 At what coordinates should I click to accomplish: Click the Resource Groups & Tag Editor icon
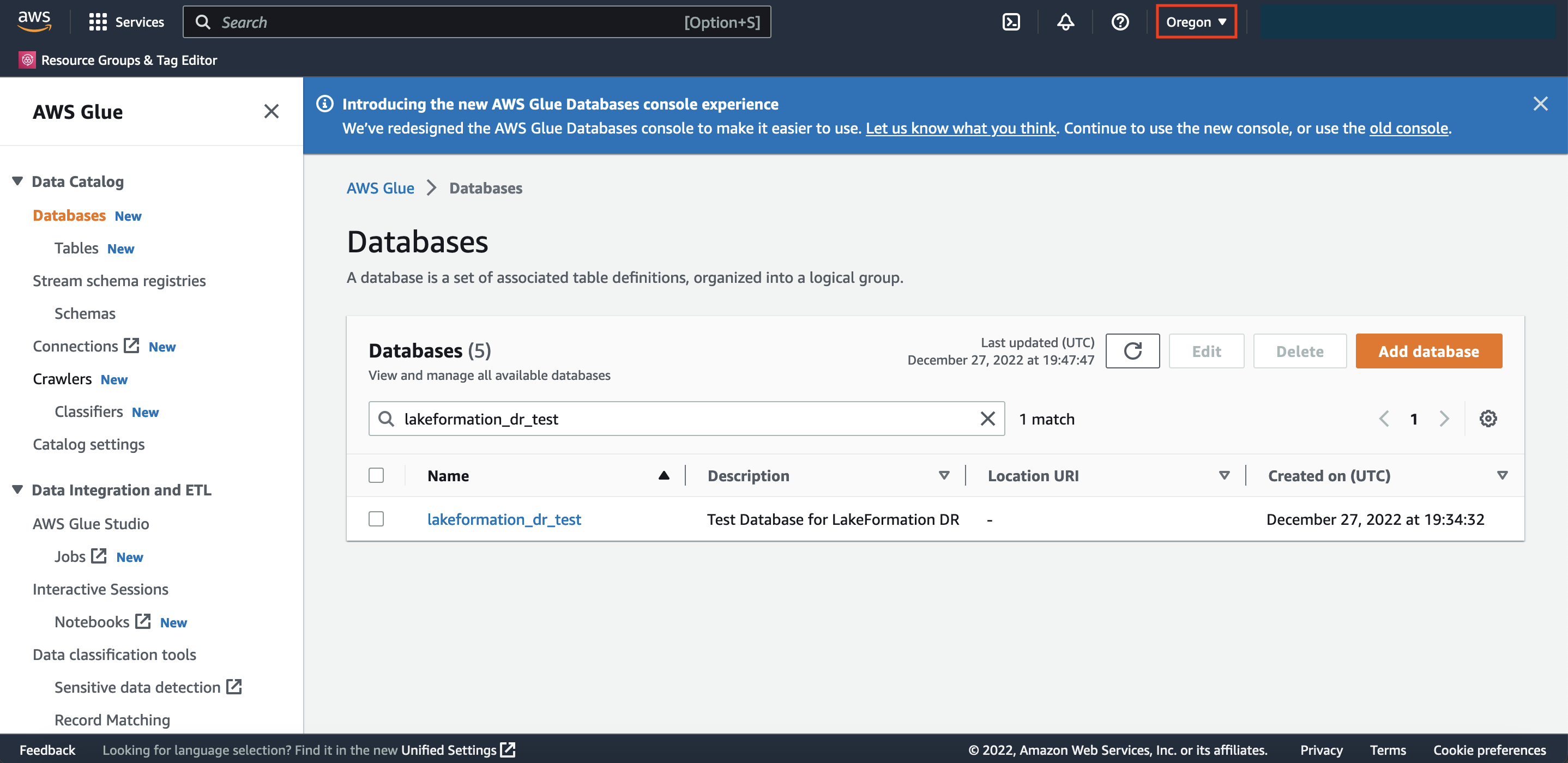click(x=27, y=59)
